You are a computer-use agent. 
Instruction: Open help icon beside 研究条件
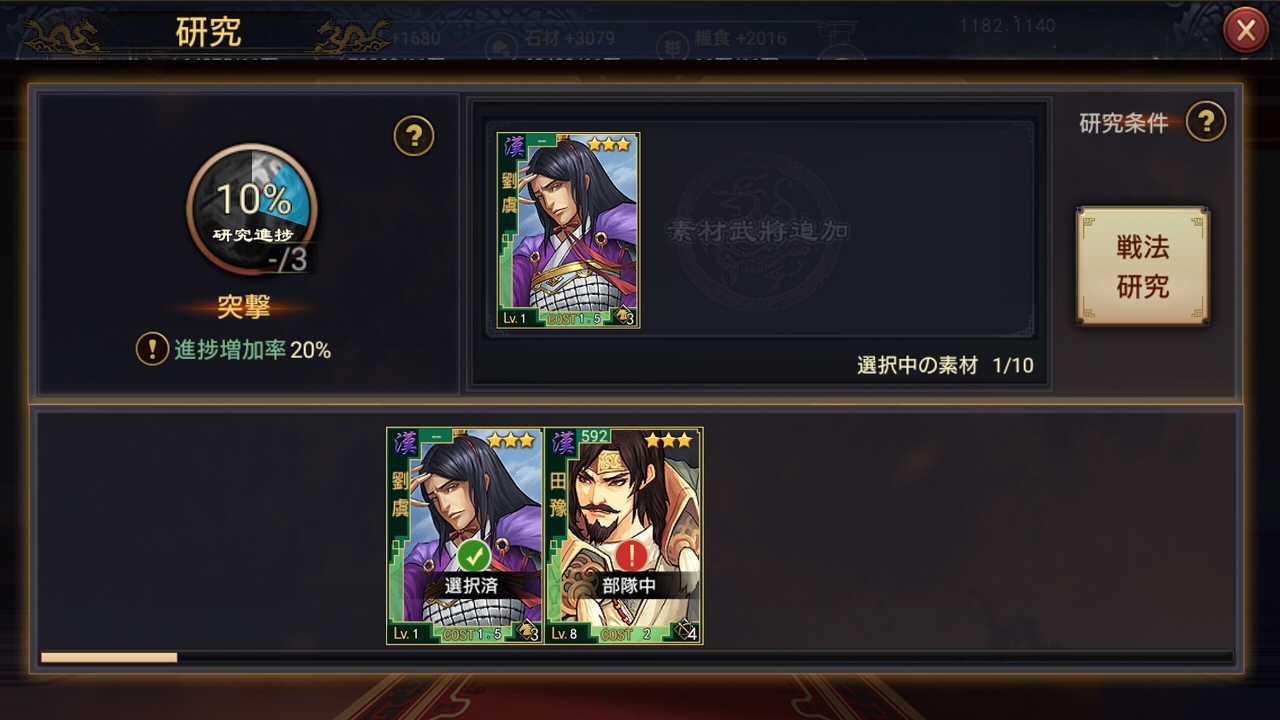coord(1206,122)
